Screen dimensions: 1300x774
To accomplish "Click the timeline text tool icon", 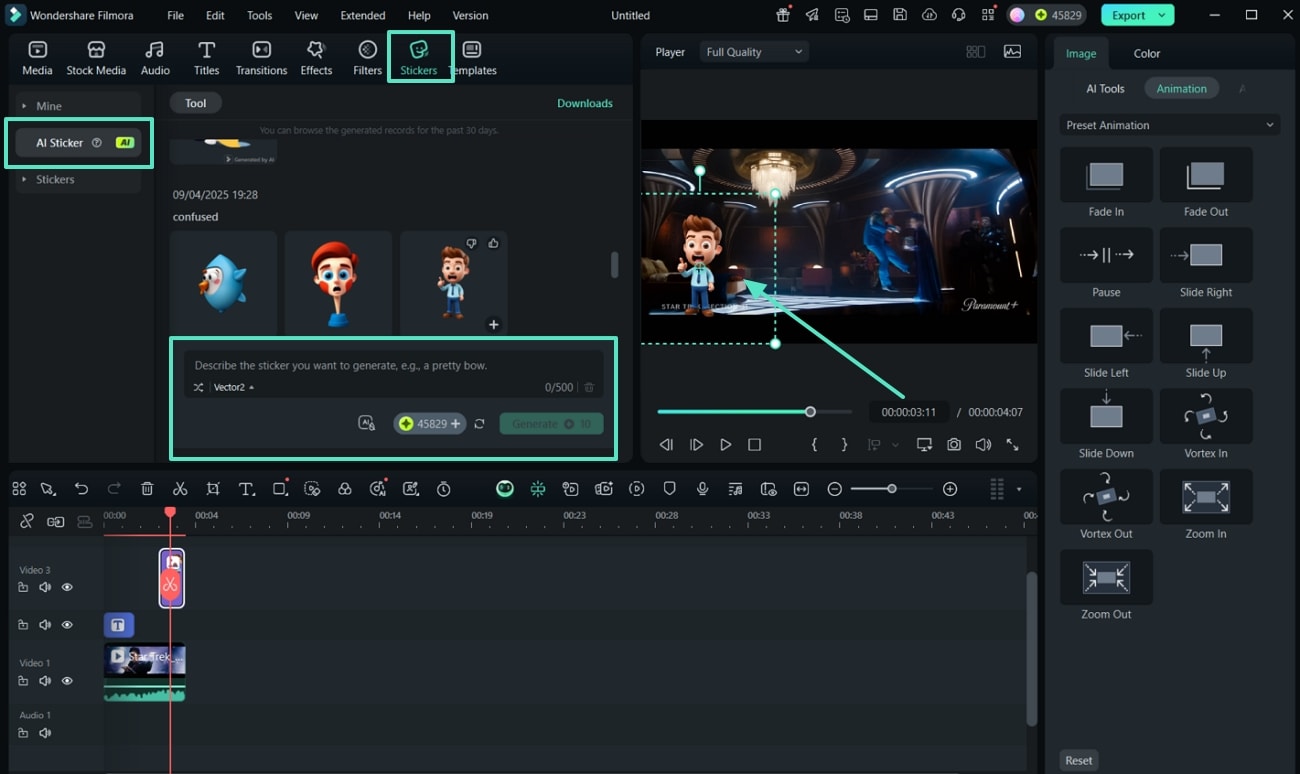I will (246, 488).
